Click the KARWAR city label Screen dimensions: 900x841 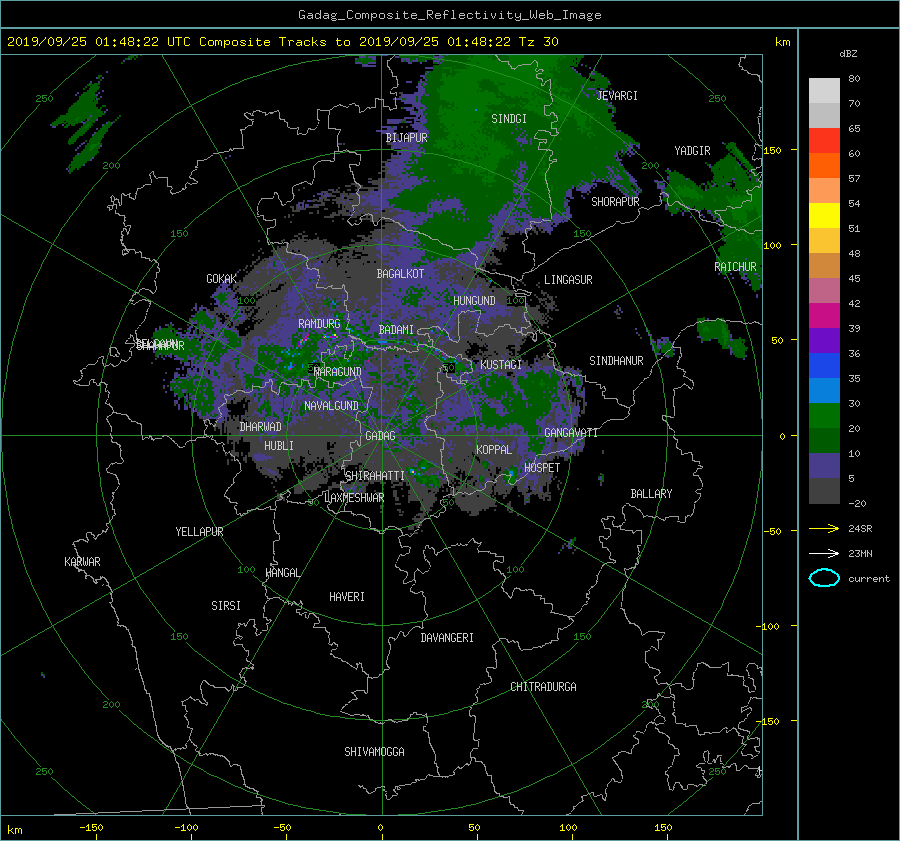tap(83, 562)
